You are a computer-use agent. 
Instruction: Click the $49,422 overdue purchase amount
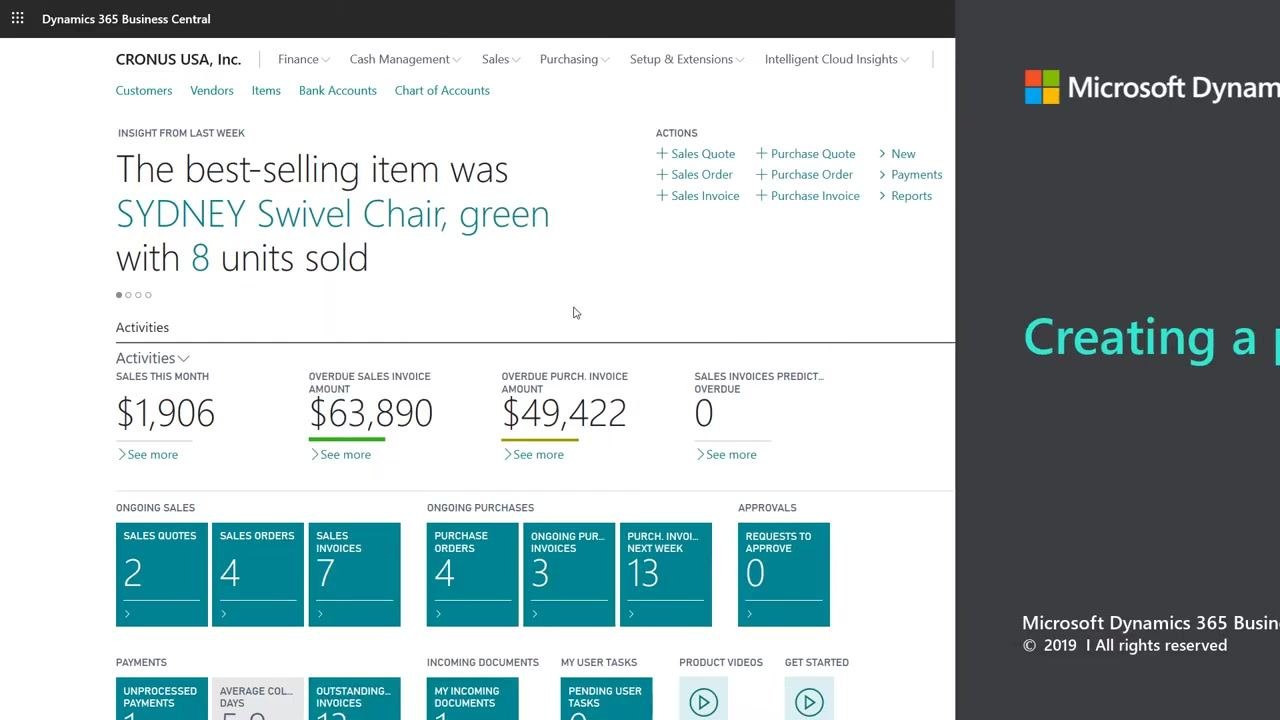[x=564, y=413]
